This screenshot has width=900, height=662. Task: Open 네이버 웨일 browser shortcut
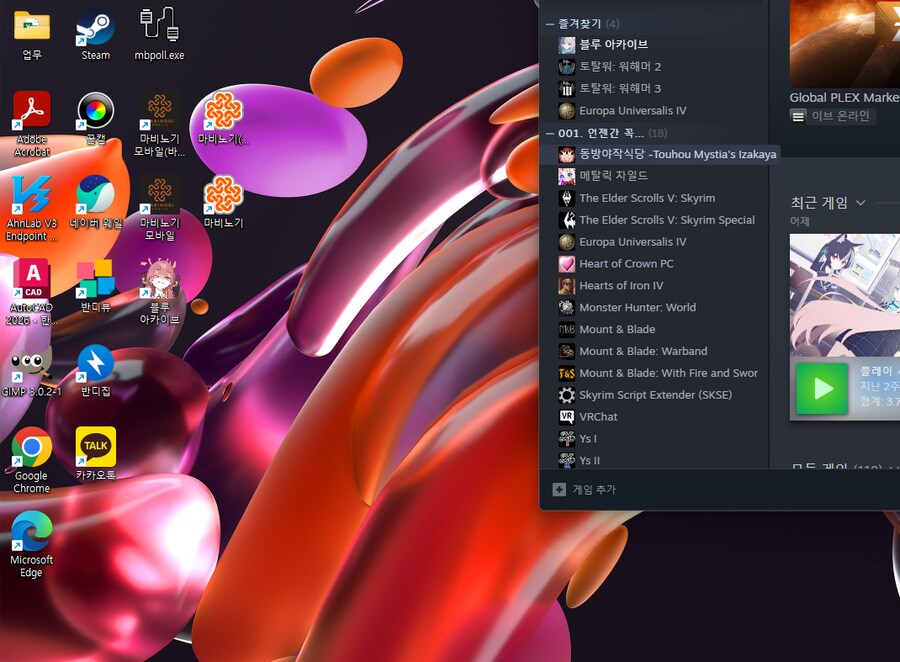point(95,202)
